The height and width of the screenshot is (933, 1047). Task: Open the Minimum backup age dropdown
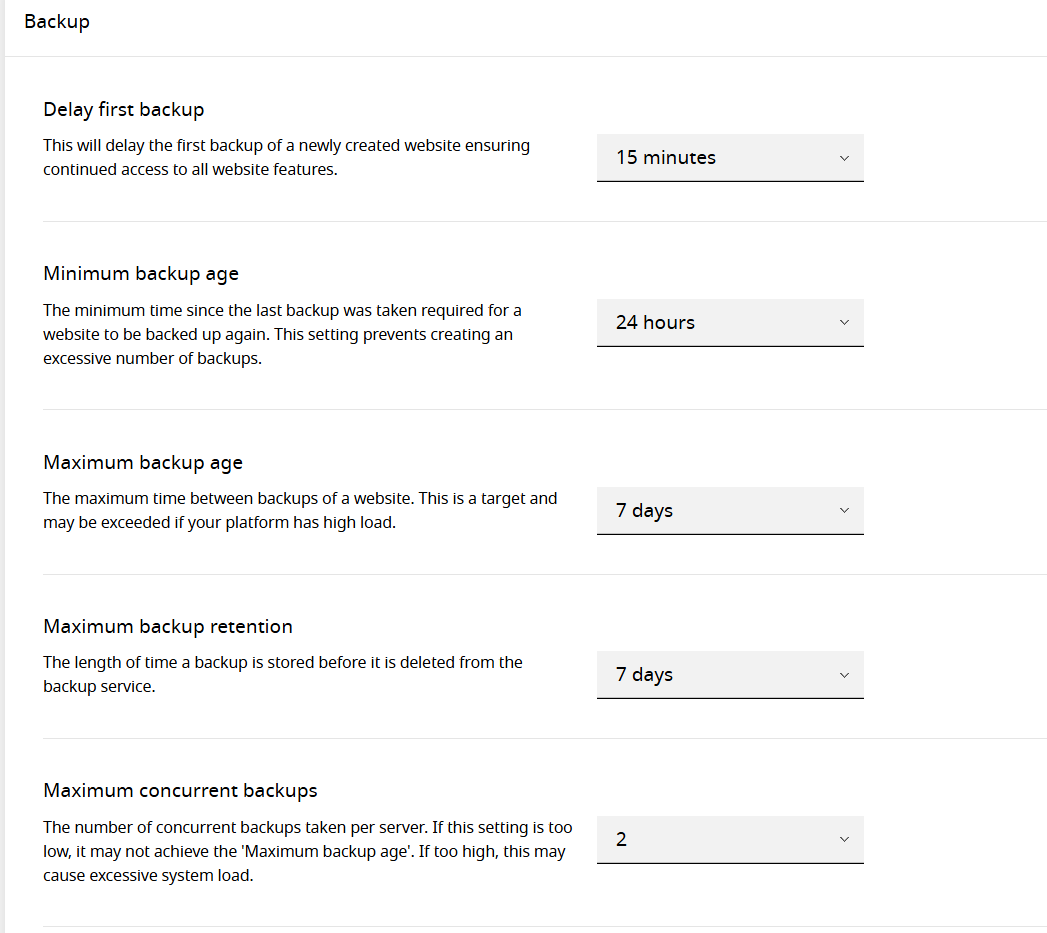(729, 322)
